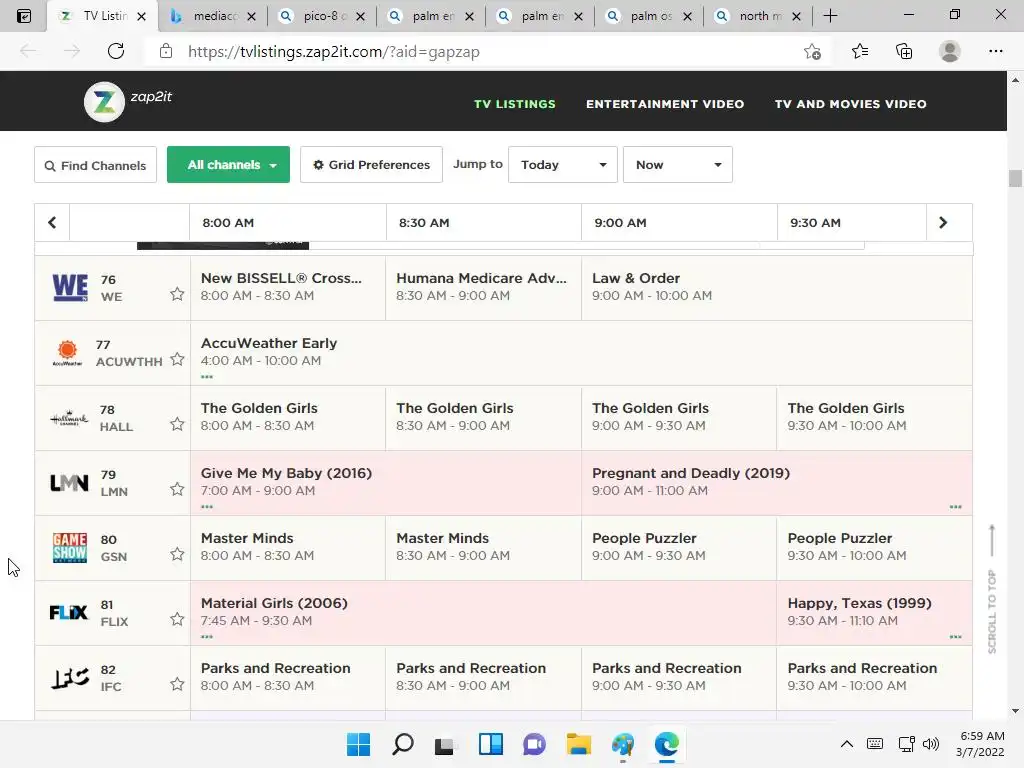
Task: Favorite the GSN channel star
Action: 177,554
